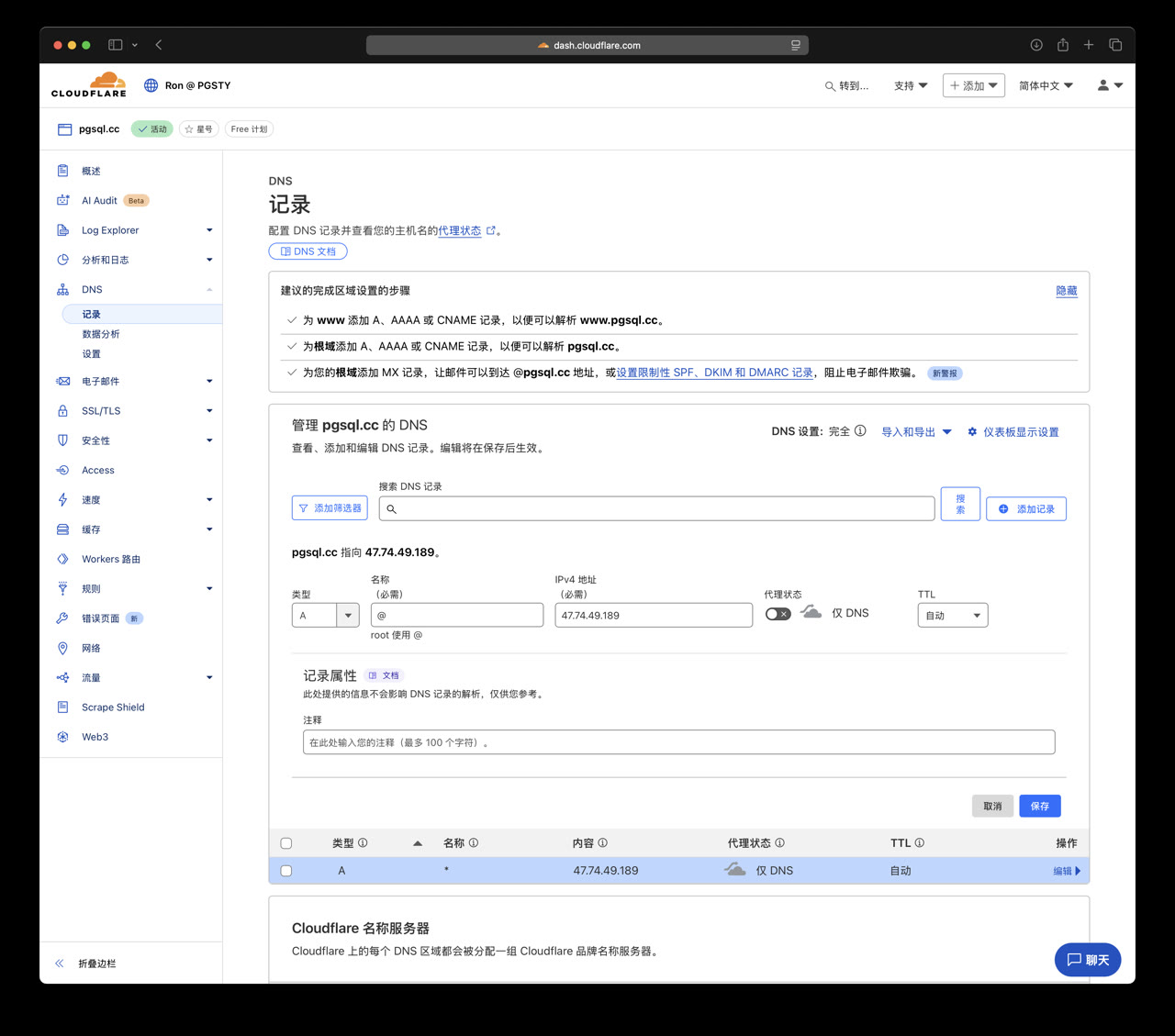Click the 错误页面 wrench icon
The height and width of the screenshot is (1036, 1175).
point(62,618)
